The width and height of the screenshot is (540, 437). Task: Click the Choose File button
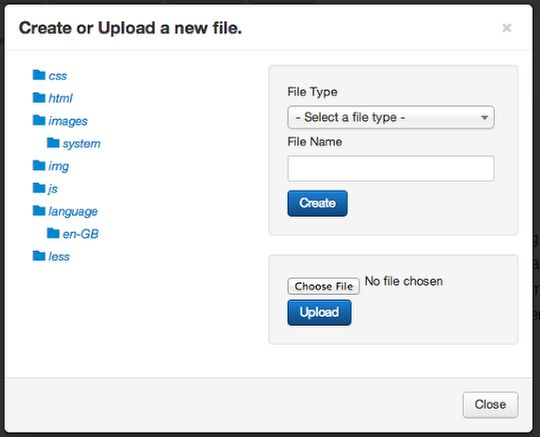(324, 286)
